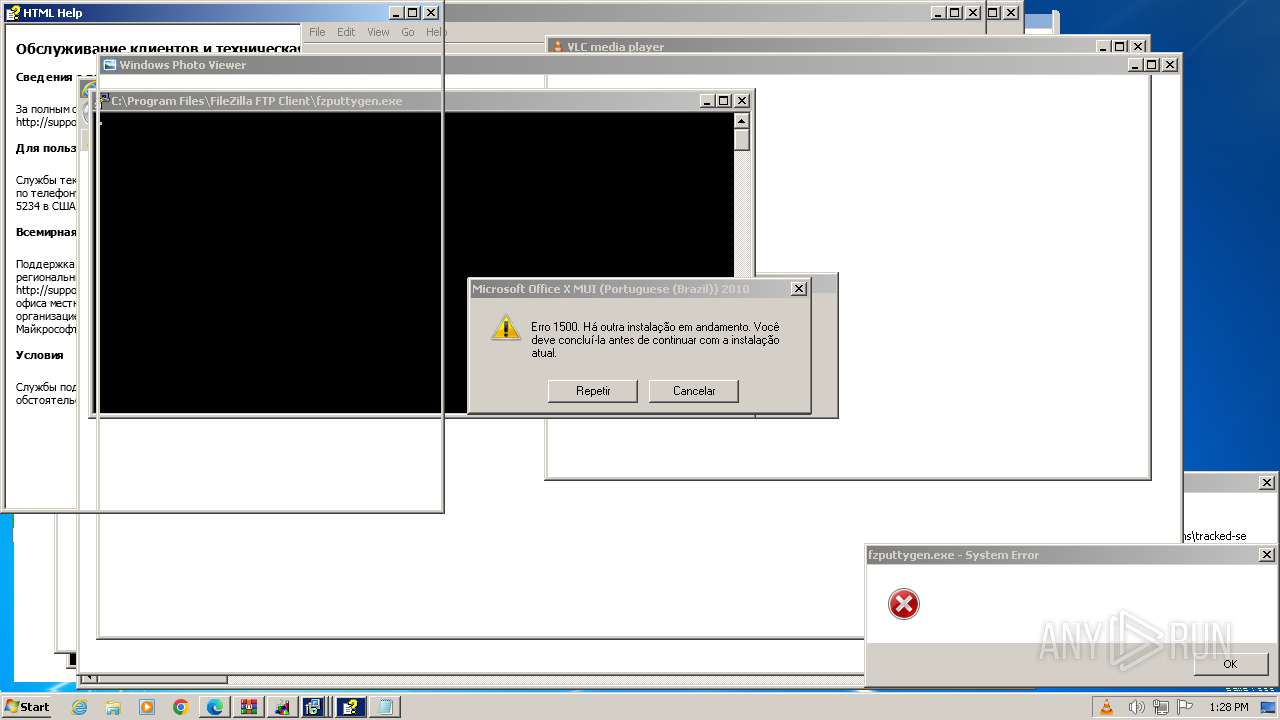
Task: Click the HTML Help title bar icon
Action: pos(13,13)
